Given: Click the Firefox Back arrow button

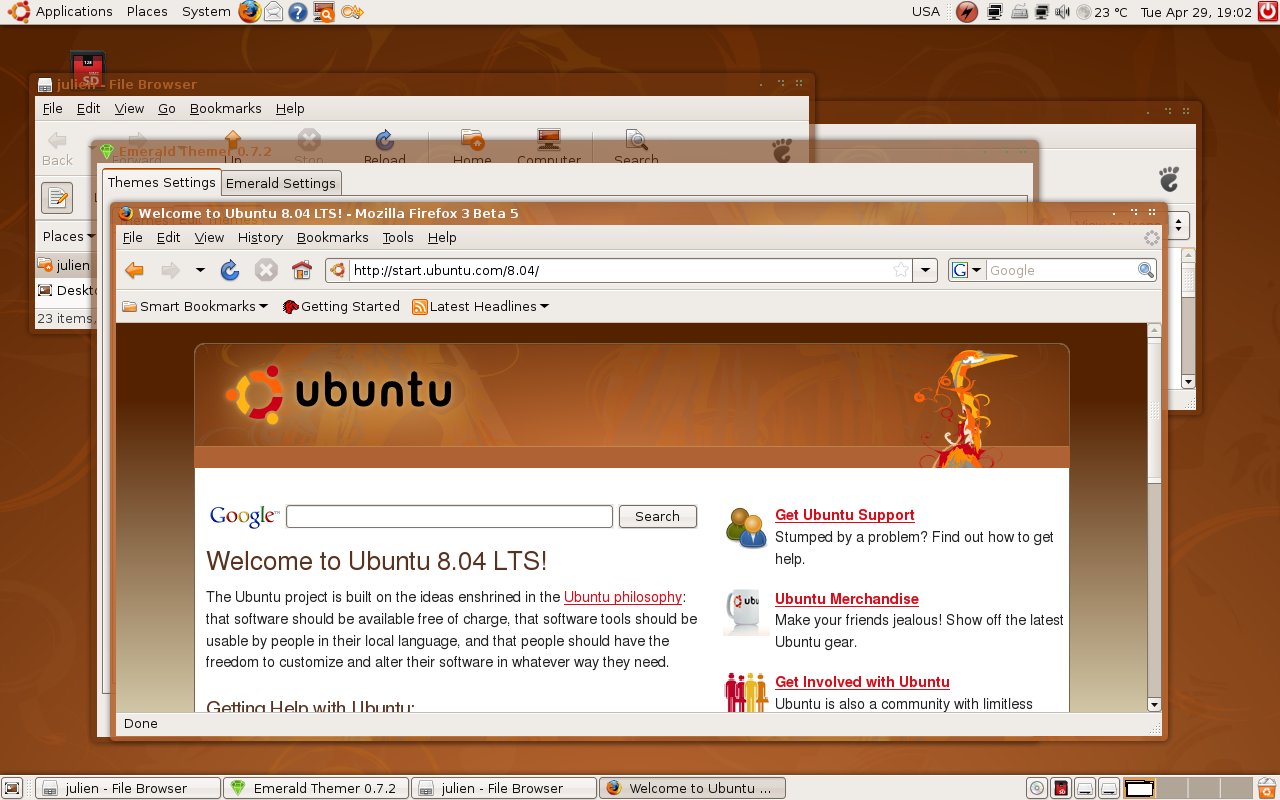Looking at the screenshot, I should pyautogui.click(x=134, y=270).
